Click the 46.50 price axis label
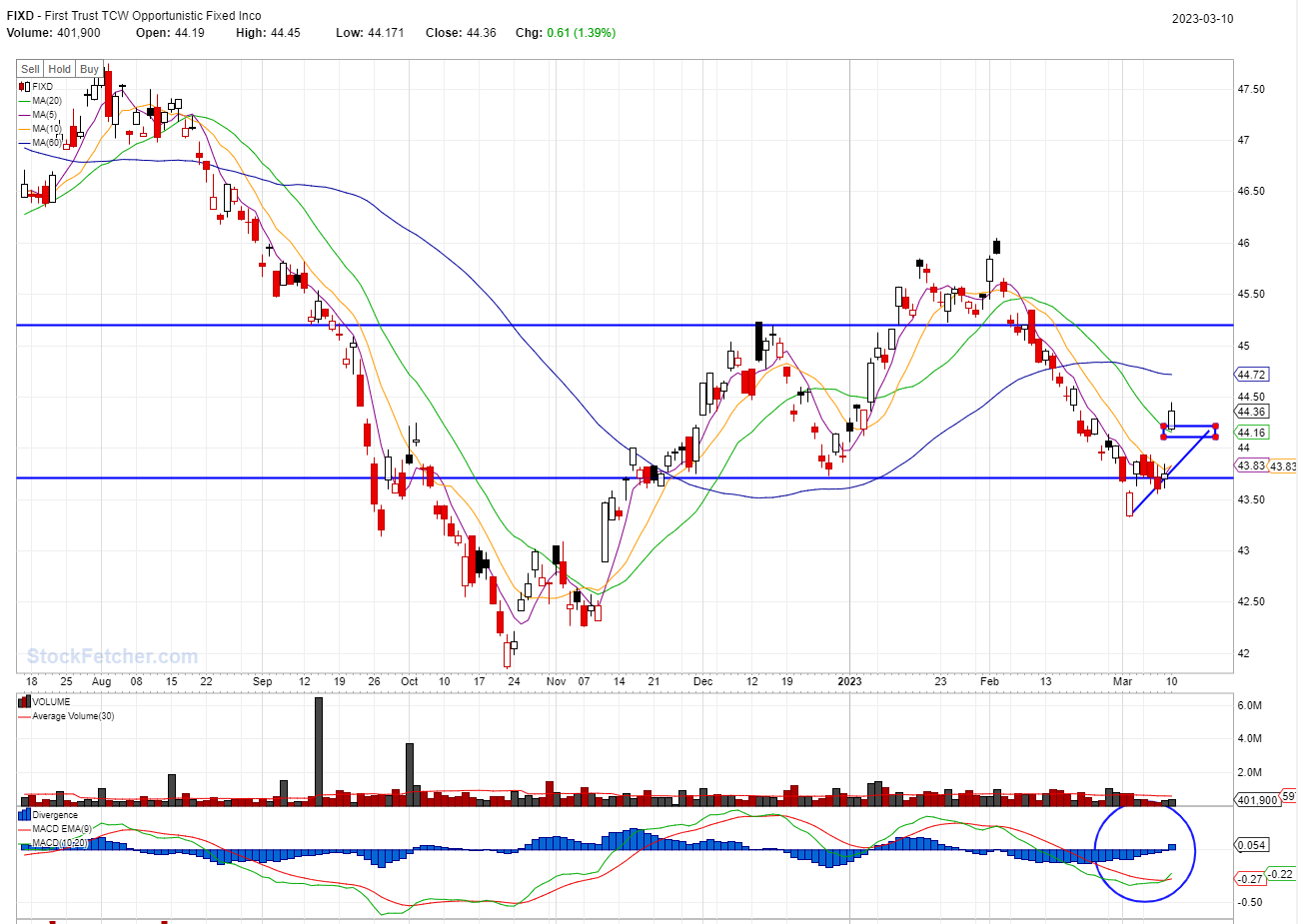 (1251, 191)
